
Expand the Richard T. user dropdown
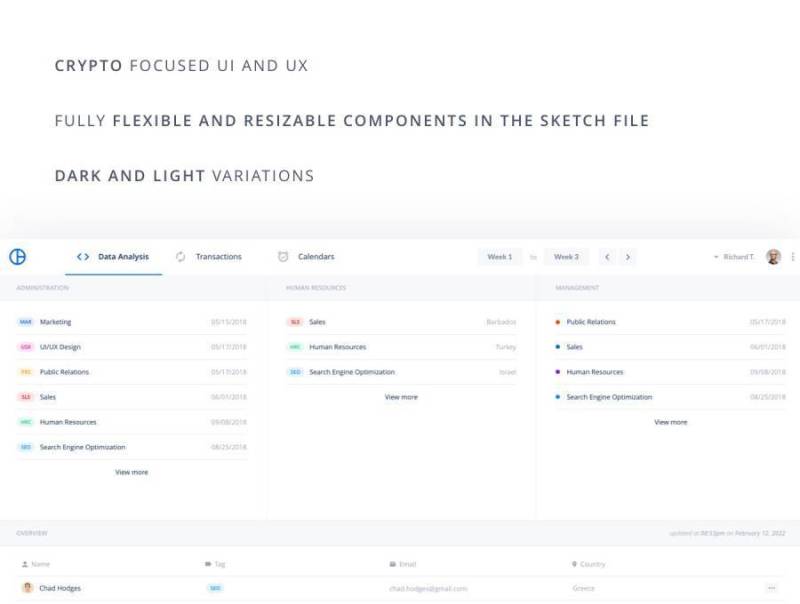734,257
